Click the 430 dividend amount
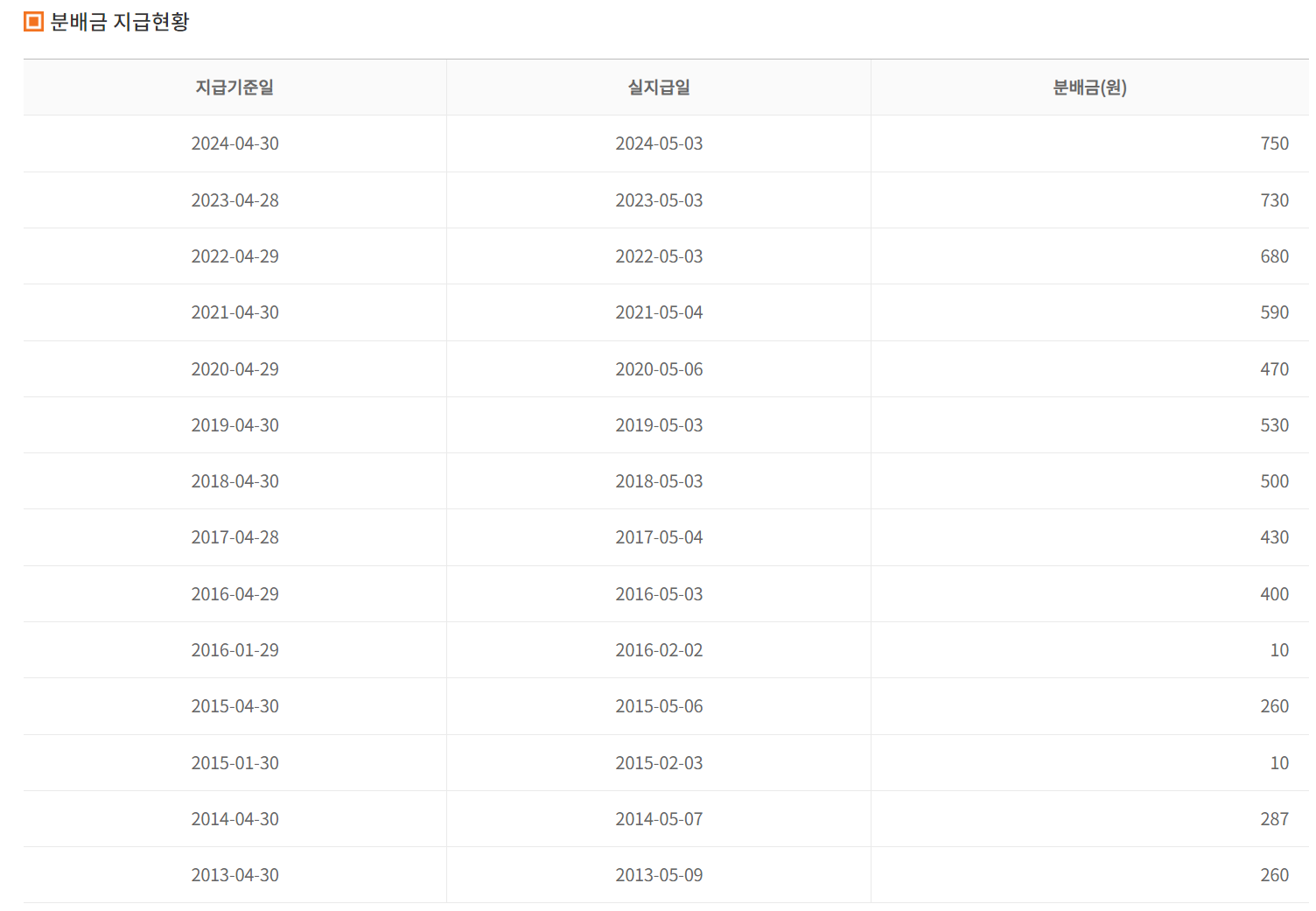The width and height of the screenshot is (1316, 911). tap(1274, 537)
